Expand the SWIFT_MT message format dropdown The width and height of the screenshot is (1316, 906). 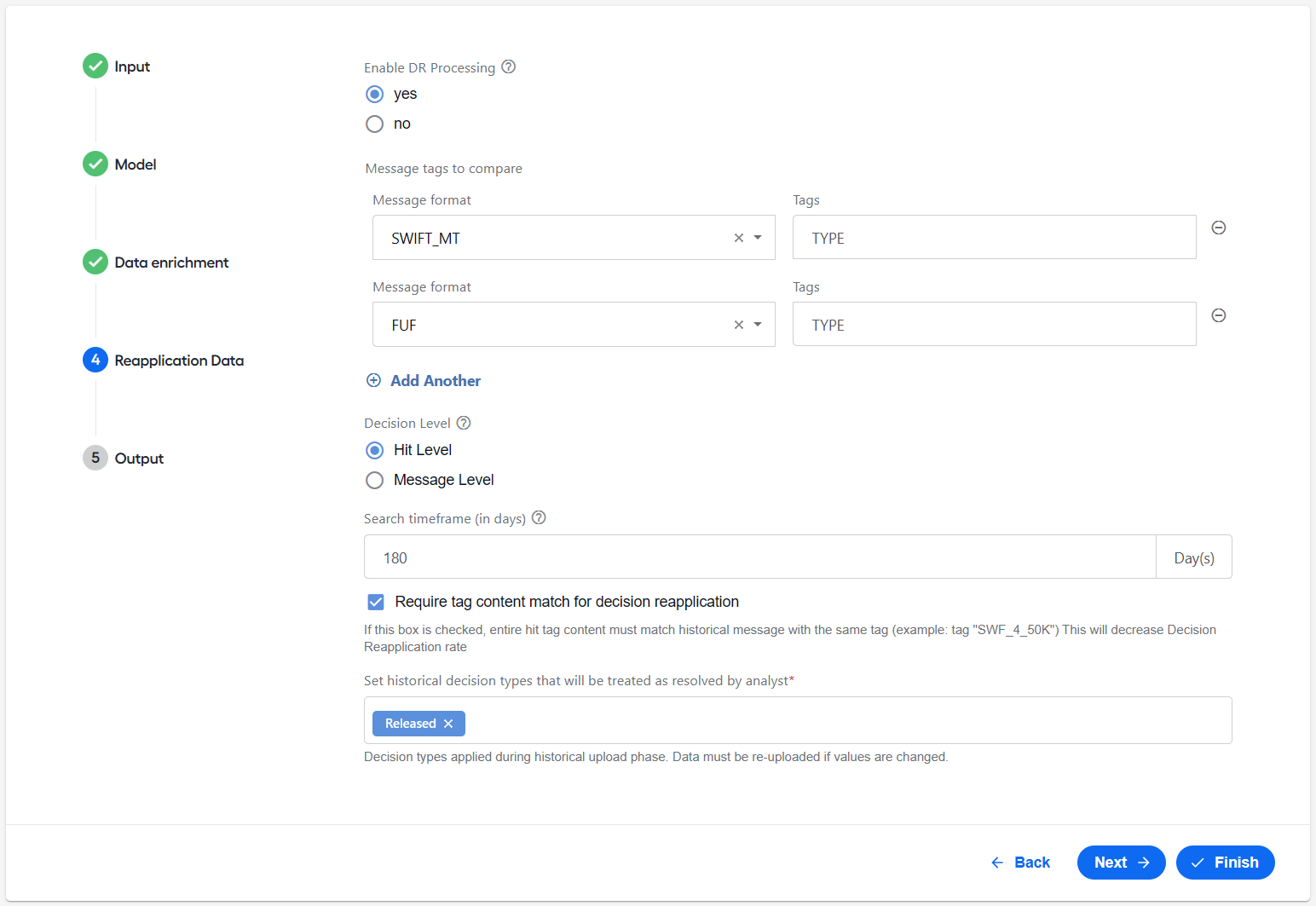[758, 238]
